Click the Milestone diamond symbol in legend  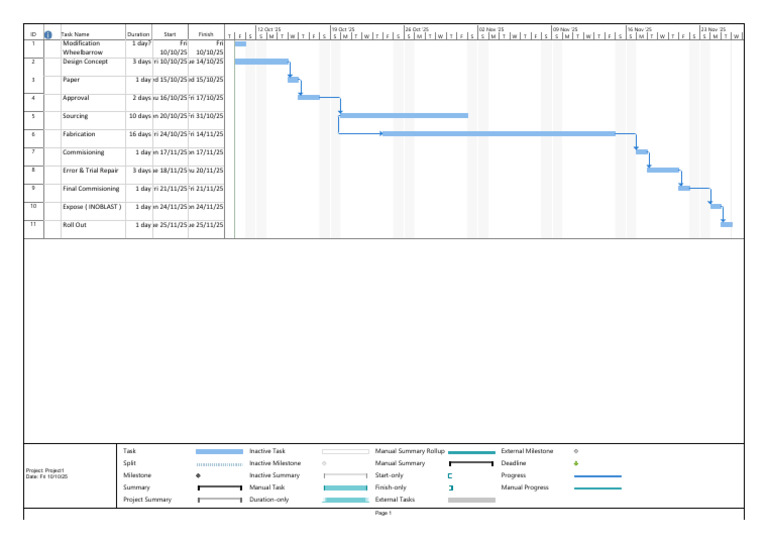(x=198, y=475)
